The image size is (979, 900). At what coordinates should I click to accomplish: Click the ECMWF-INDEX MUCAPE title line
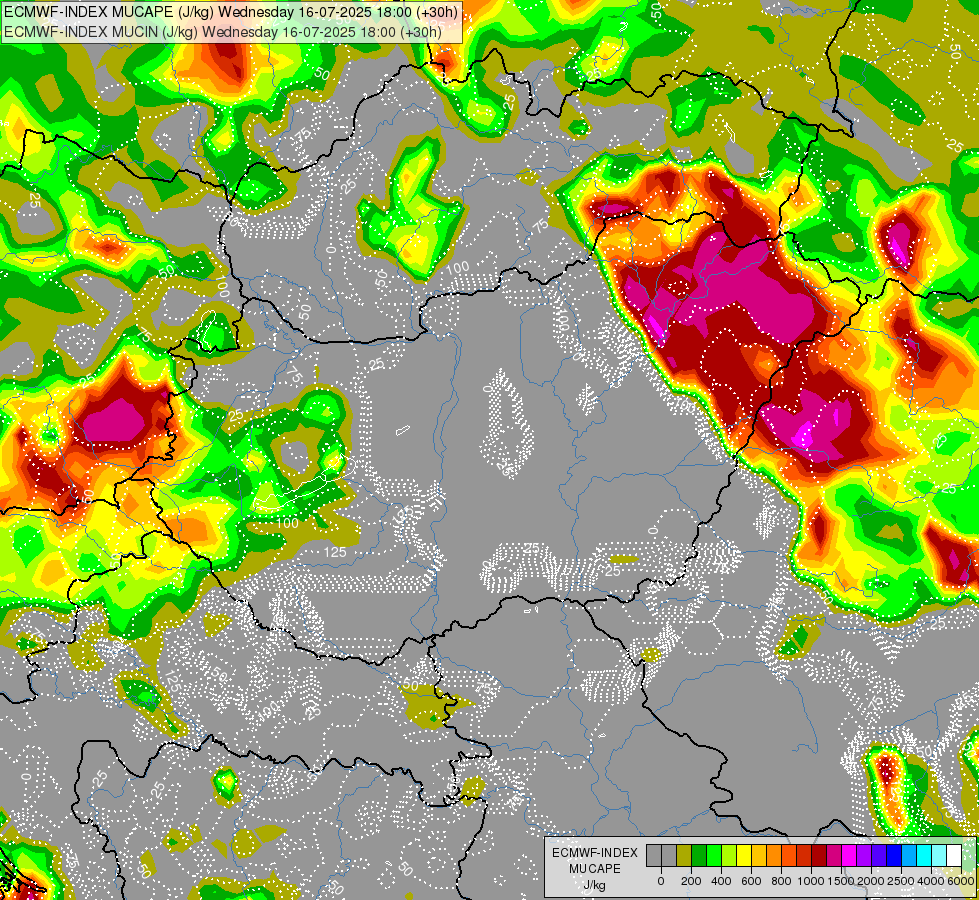pyautogui.click(x=230, y=11)
